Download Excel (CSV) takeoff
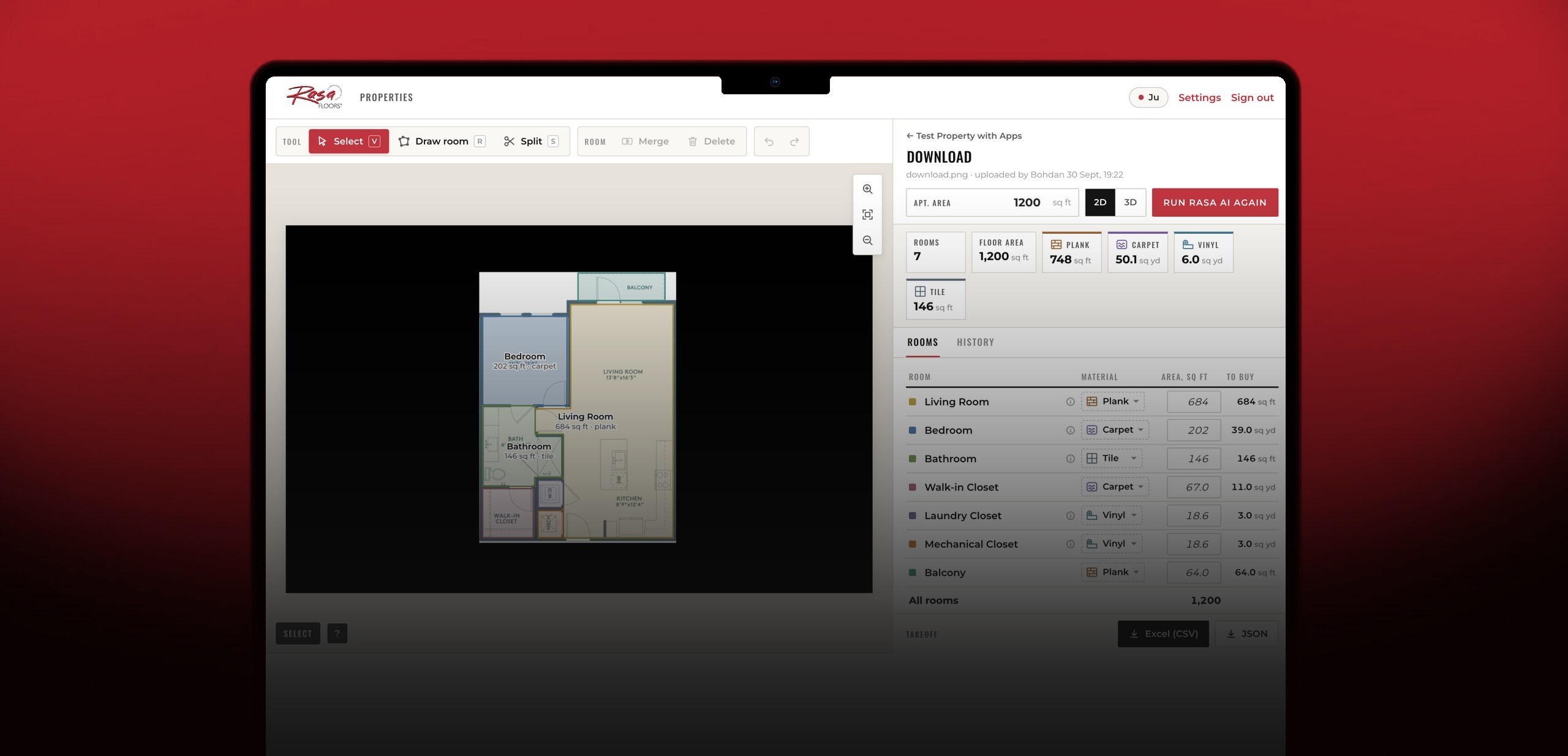This screenshot has width=1568, height=756. pyautogui.click(x=1163, y=634)
